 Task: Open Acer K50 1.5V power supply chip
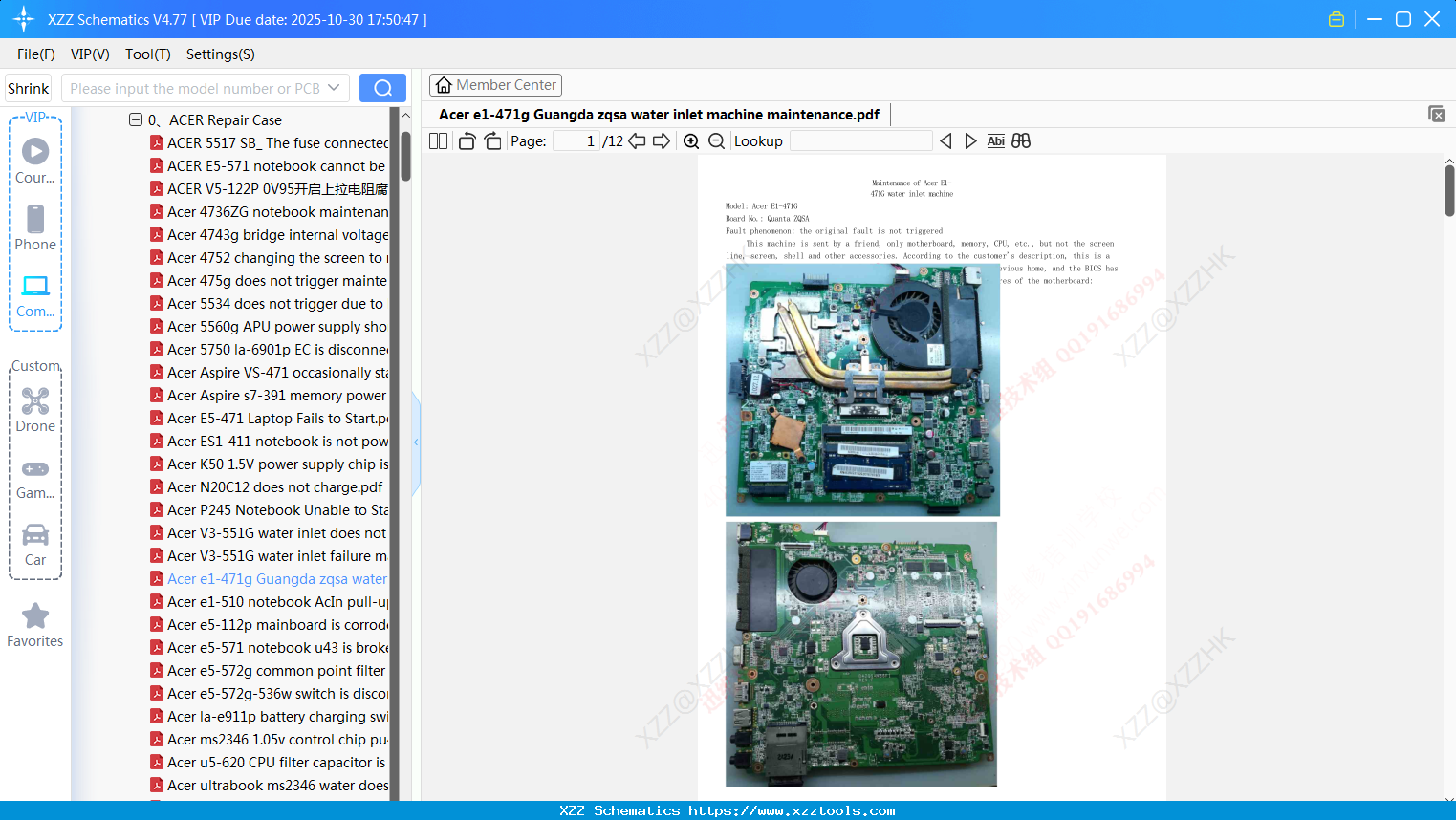[278, 464]
